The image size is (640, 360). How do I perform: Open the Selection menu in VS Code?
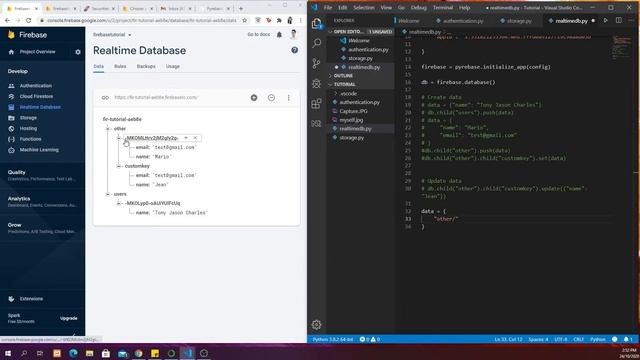(x=363, y=7)
